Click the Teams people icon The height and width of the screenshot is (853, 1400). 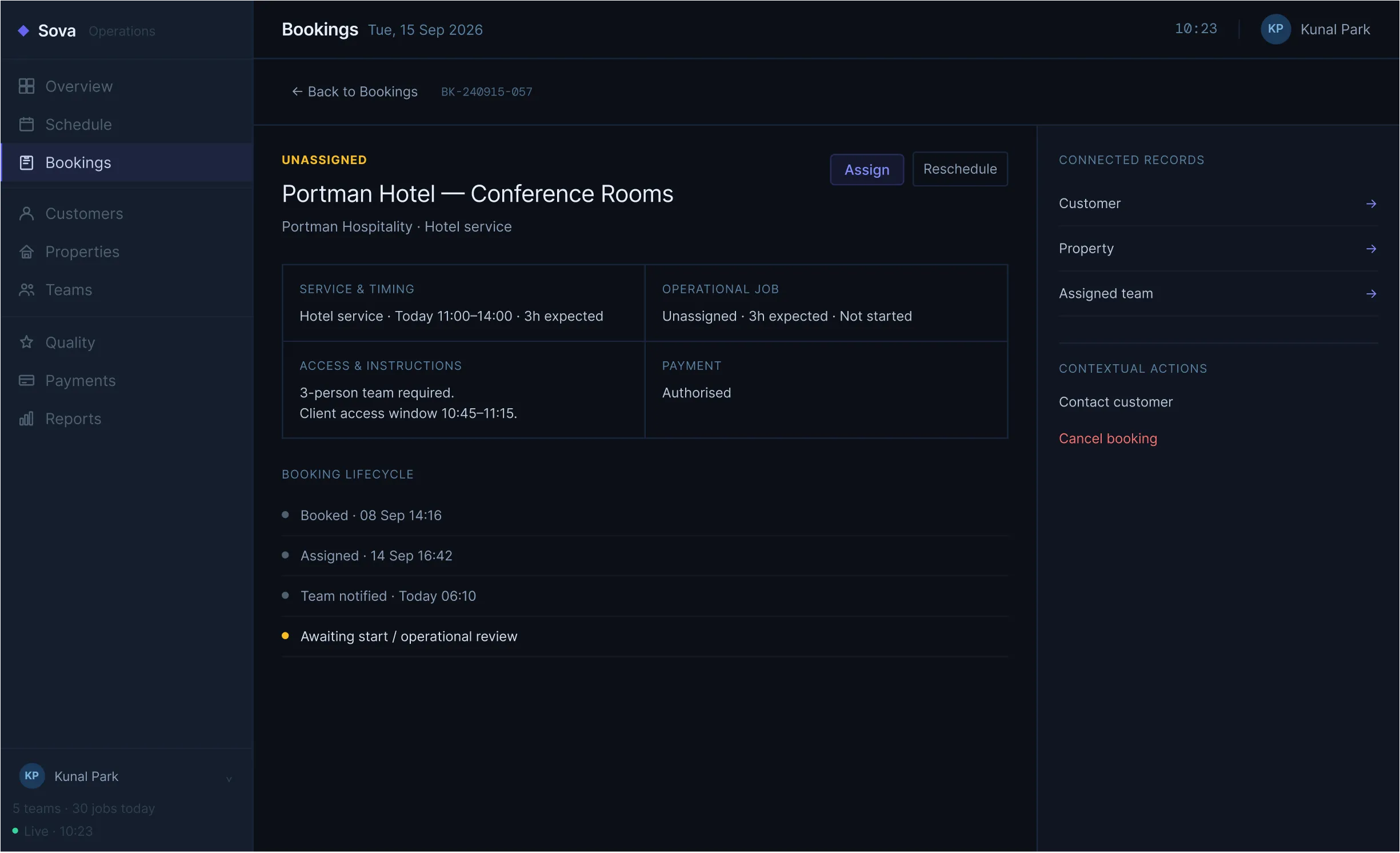point(26,290)
